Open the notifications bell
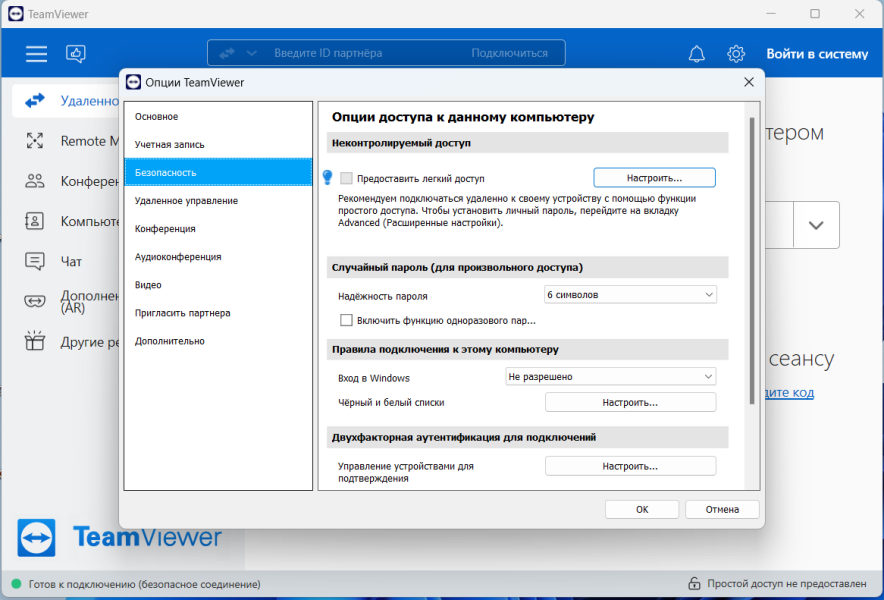The height and width of the screenshot is (600, 884). coord(697,54)
